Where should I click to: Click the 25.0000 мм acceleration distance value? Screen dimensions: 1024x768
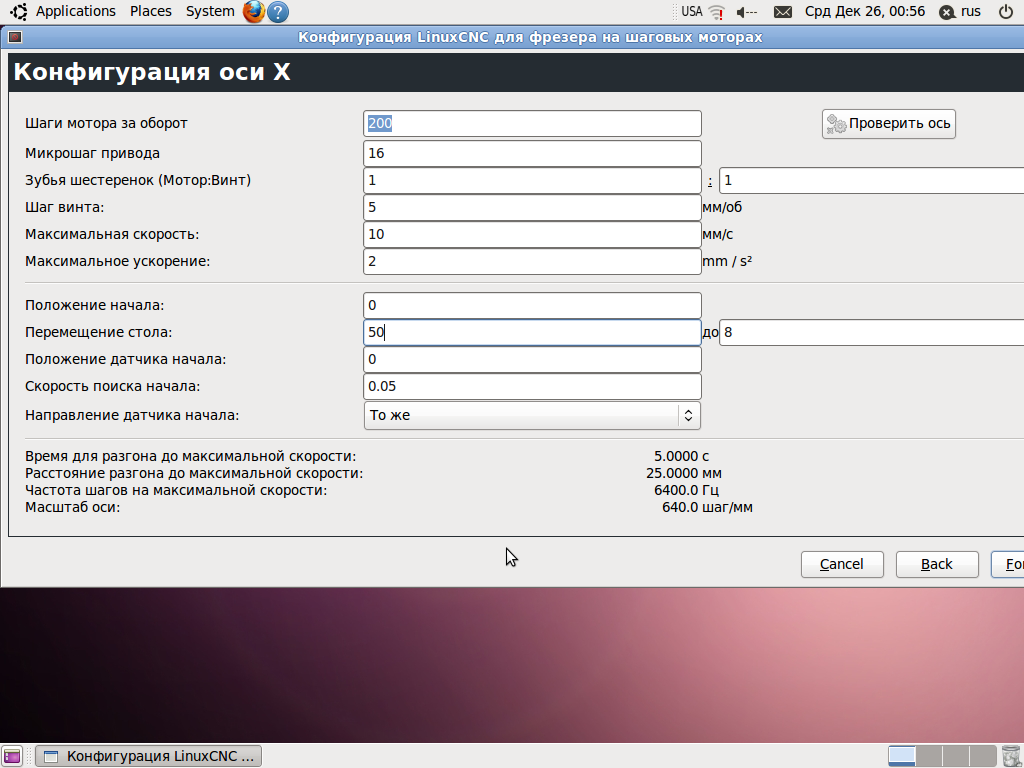684,473
